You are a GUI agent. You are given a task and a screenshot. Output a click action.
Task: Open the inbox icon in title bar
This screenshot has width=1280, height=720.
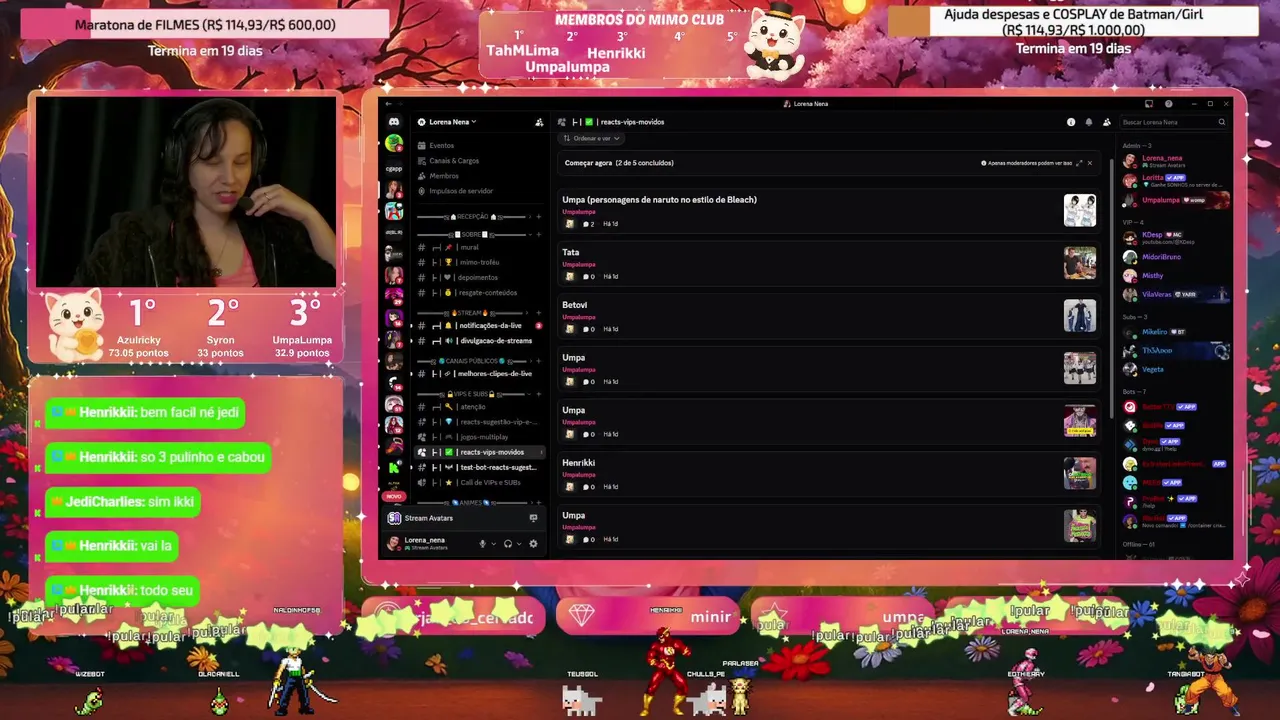[1150, 104]
